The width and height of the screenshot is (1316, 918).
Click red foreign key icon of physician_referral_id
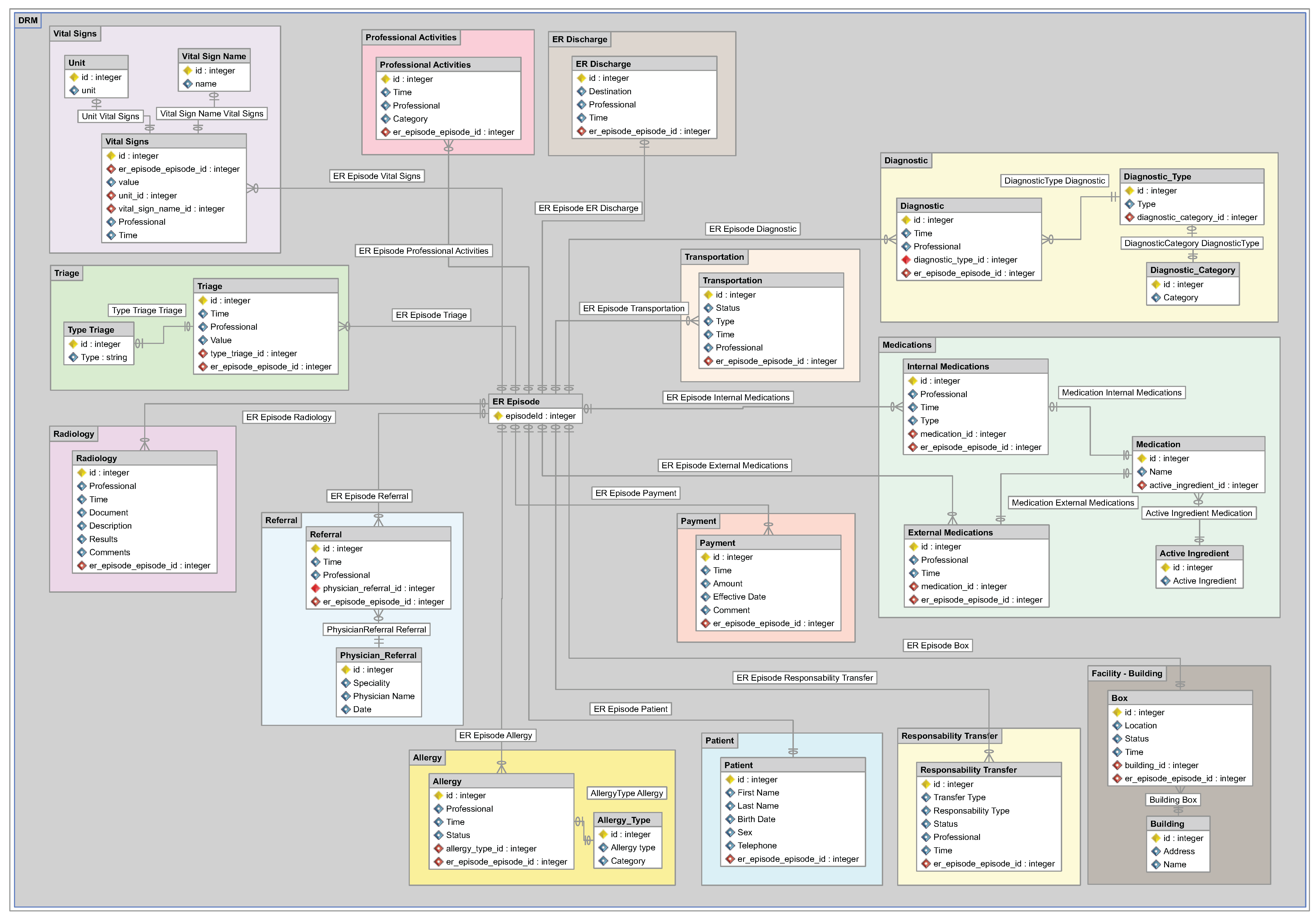pyautogui.click(x=315, y=589)
